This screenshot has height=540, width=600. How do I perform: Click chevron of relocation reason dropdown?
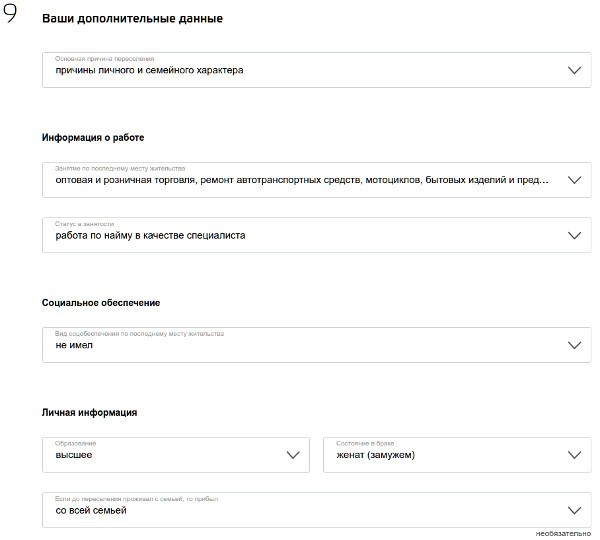(x=574, y=70)
